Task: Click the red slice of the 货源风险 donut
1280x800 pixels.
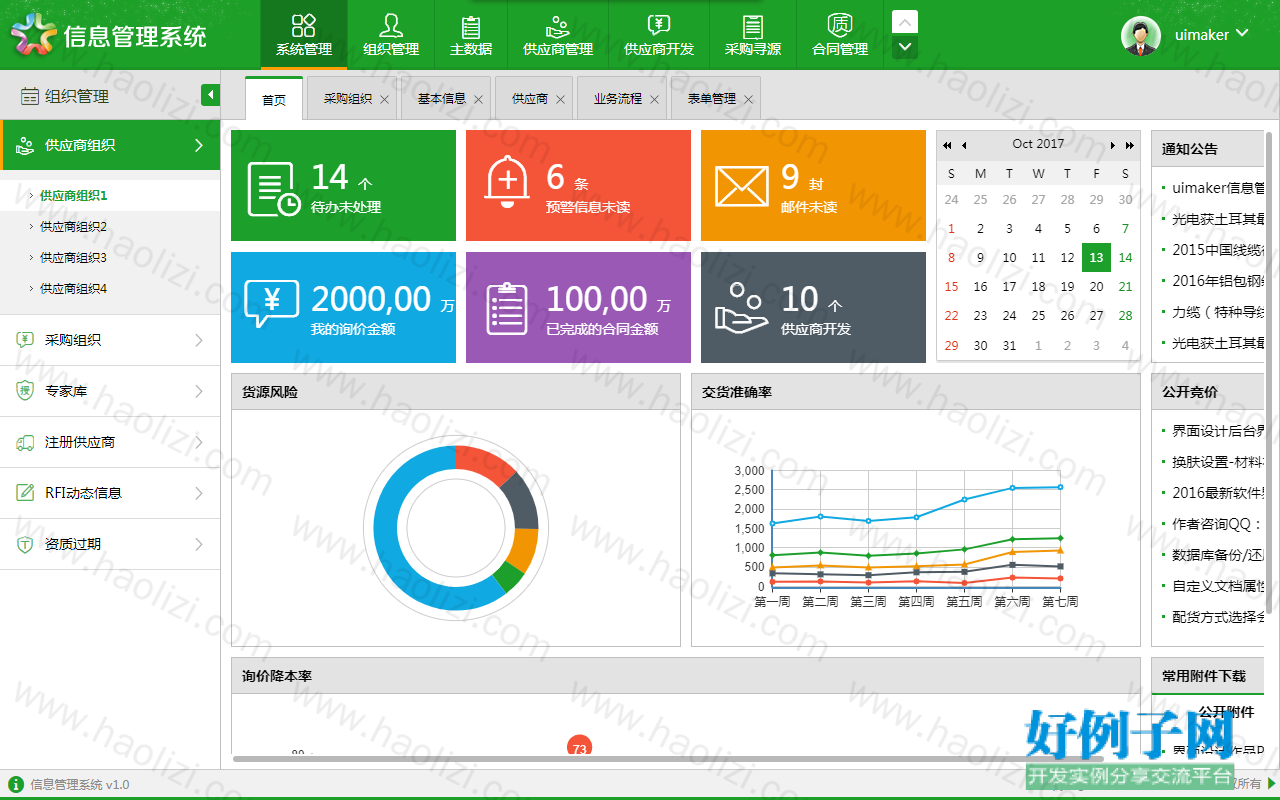Action: [x=483, y=463]
